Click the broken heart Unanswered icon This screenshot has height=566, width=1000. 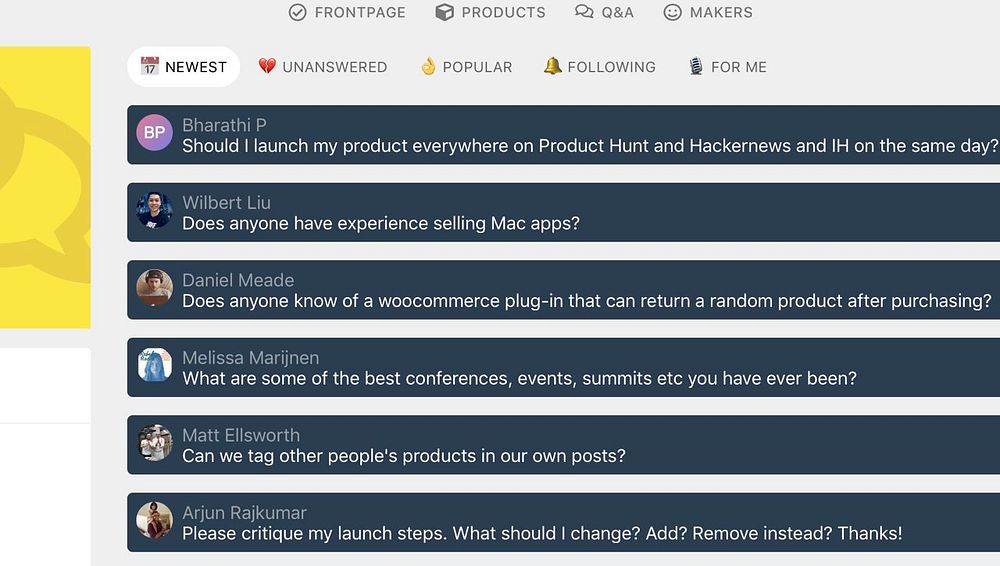(x=267, y=67)
